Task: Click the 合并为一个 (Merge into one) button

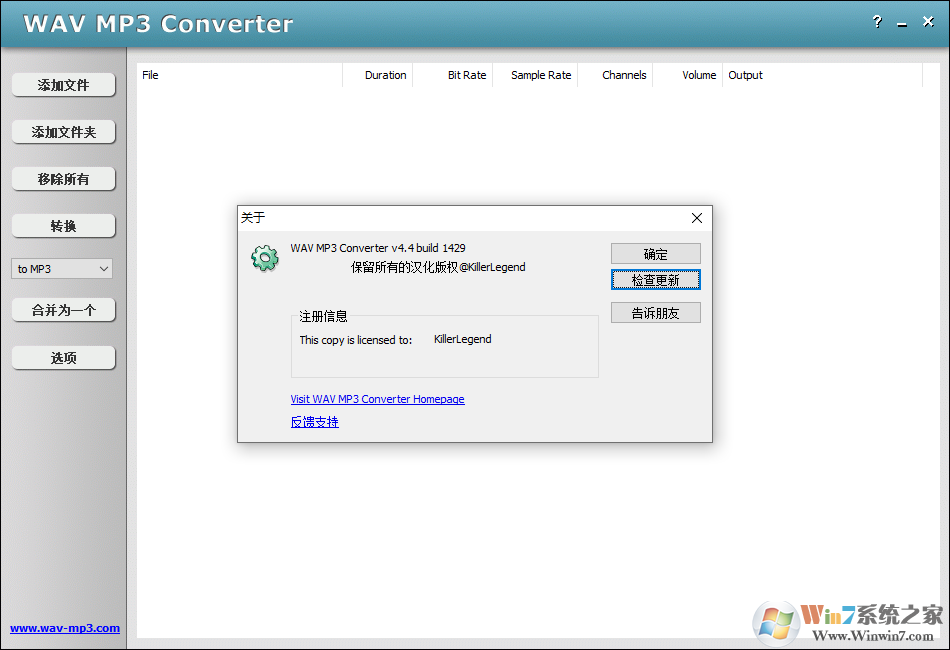Action: [64, 310]
